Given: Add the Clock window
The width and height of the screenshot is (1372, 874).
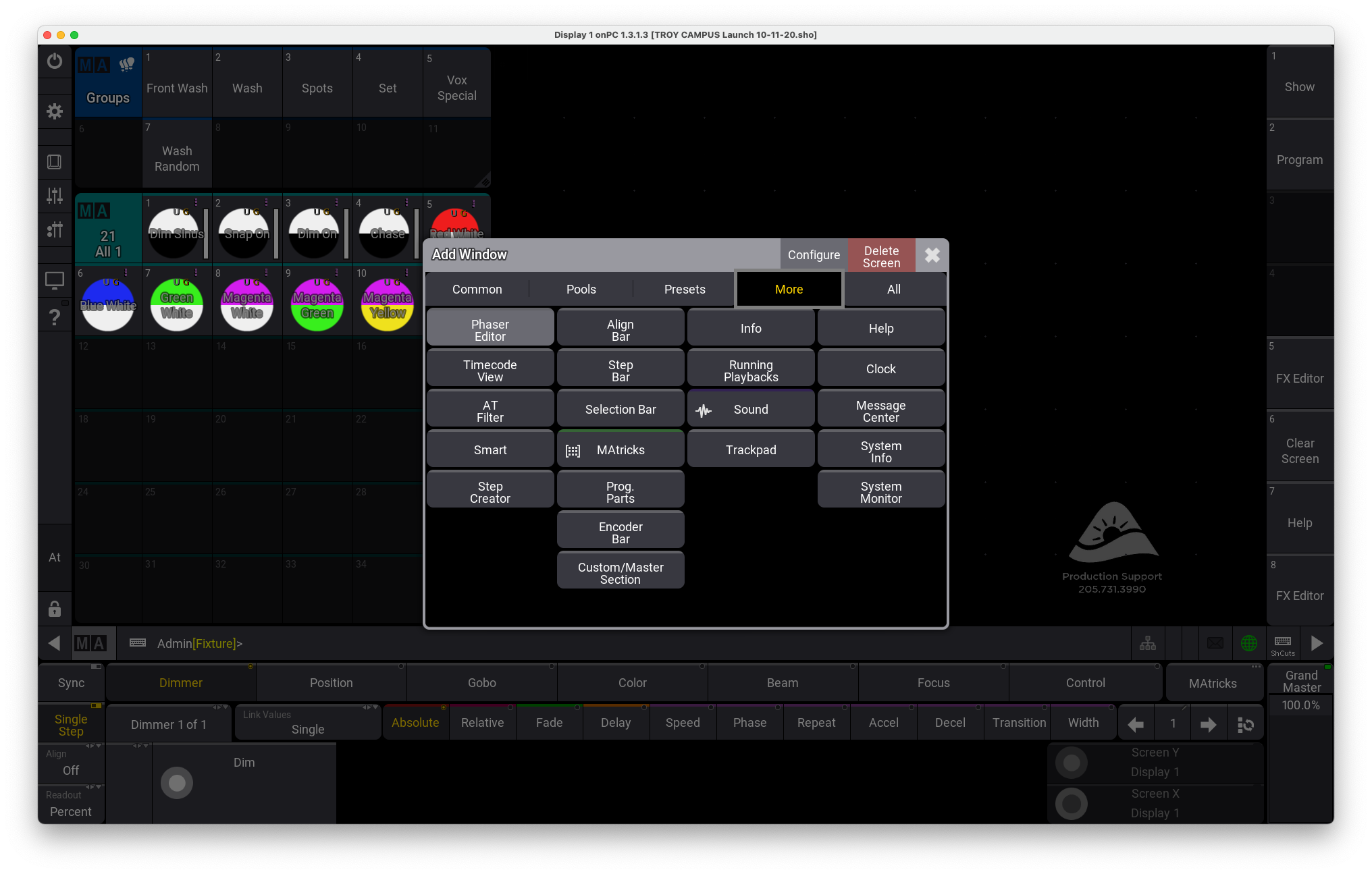Looking at the screenshot, I should [881, 369].
